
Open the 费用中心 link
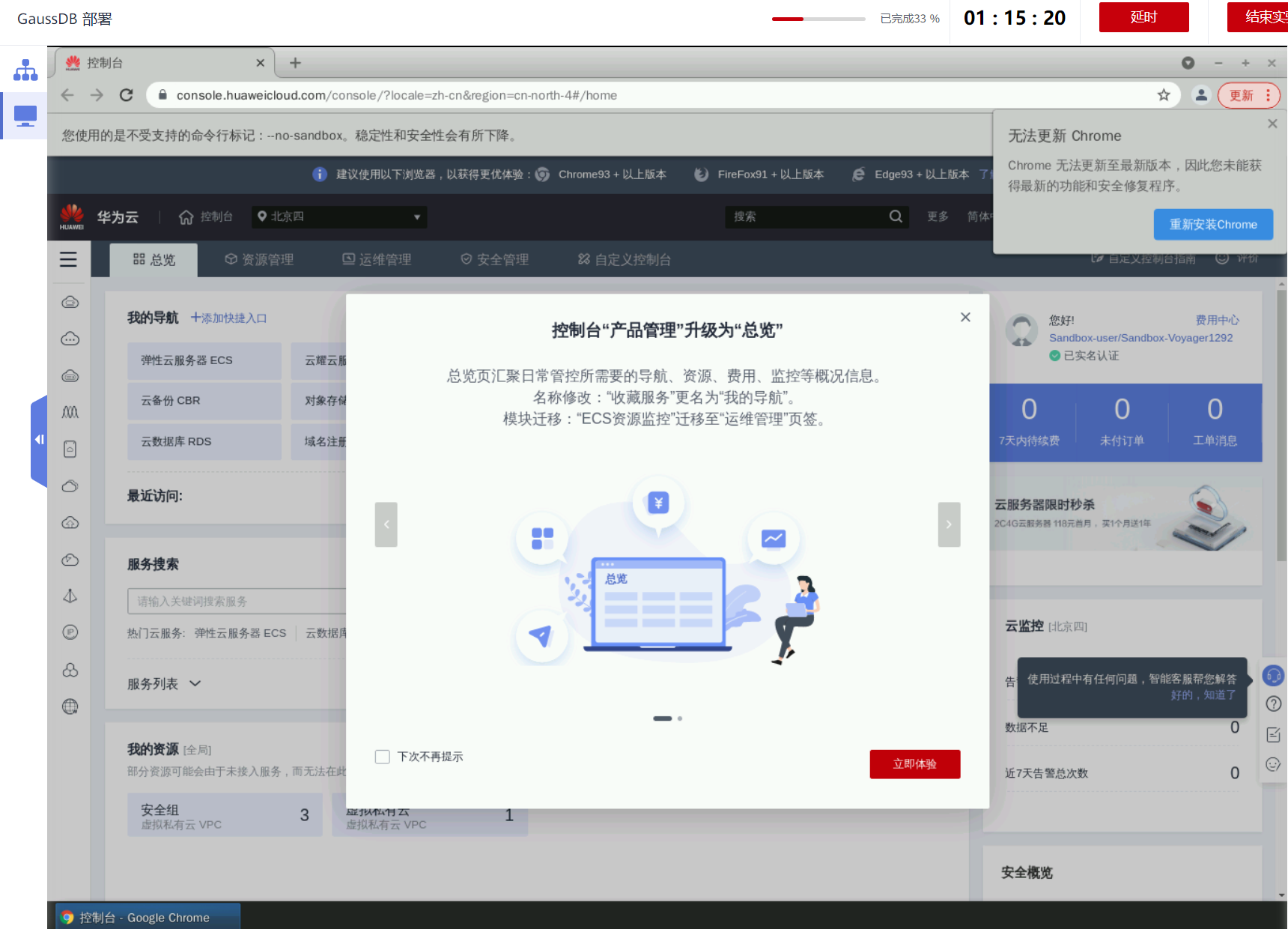click(1217, 320)
